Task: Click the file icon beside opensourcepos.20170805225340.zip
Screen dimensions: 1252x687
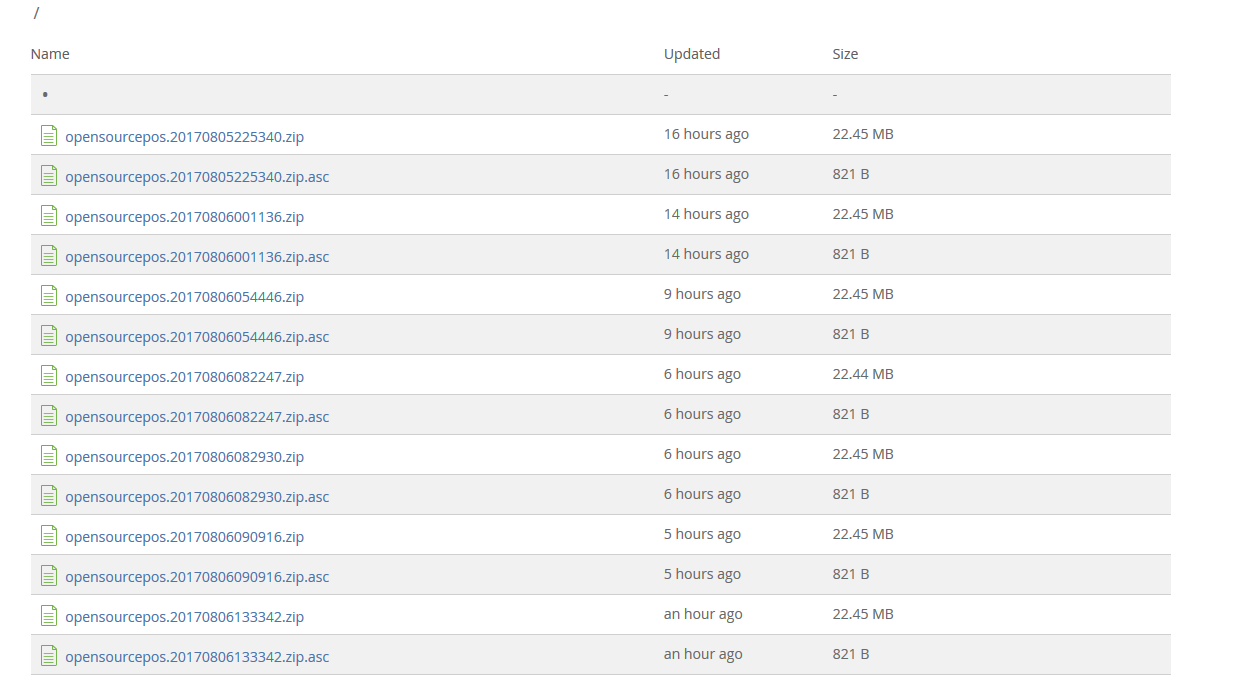Action: click(49, 134)
